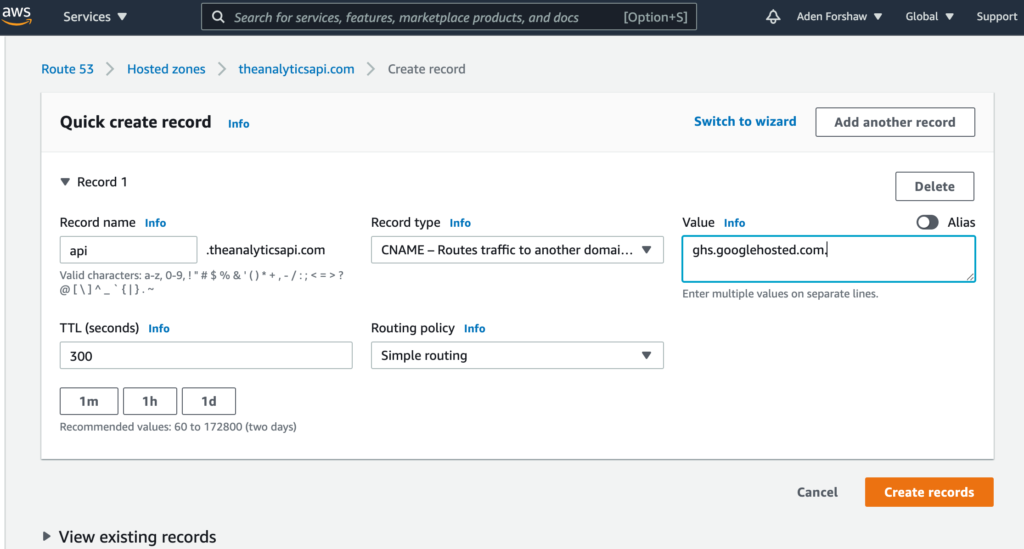The height and width of the screenshot is (549, 1024).
Task: Expand View existing records
Action: [48, 537]
